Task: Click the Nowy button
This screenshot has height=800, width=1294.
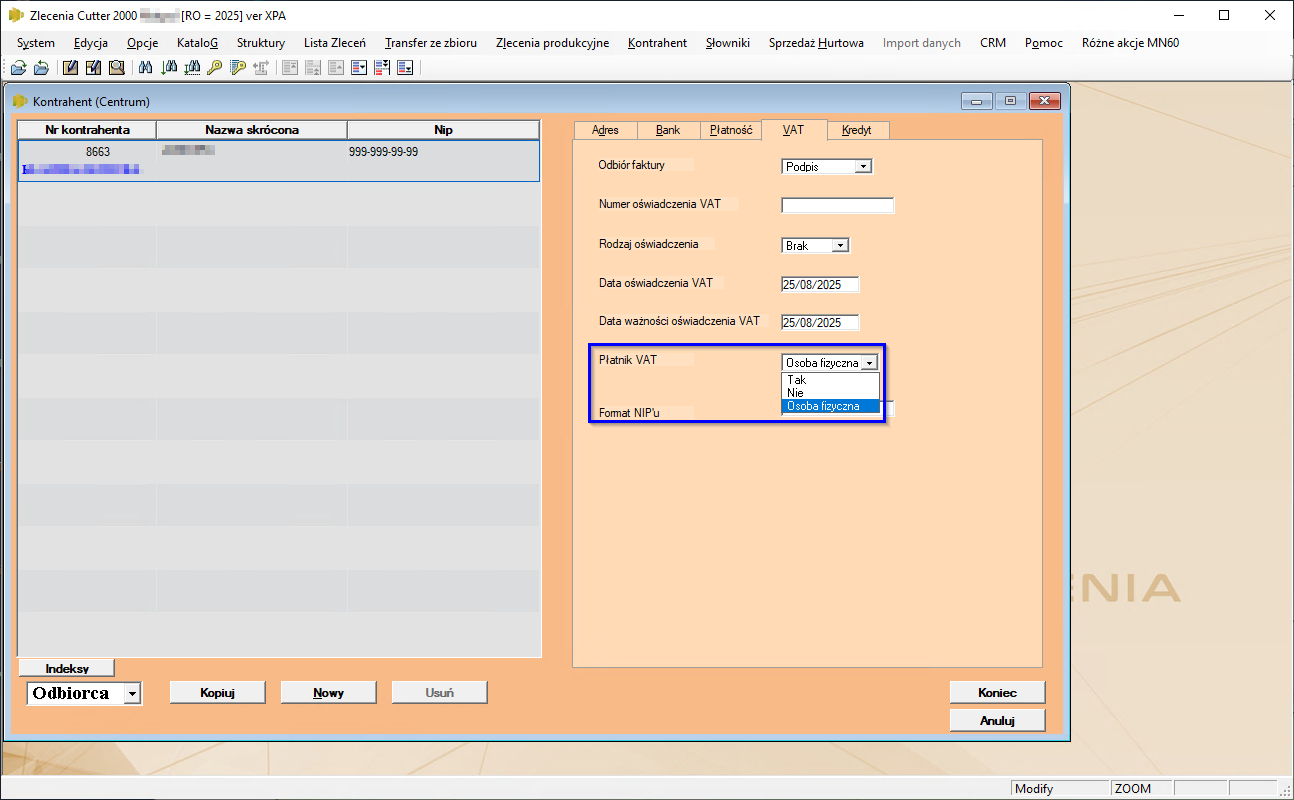Action: click(328, 692)
